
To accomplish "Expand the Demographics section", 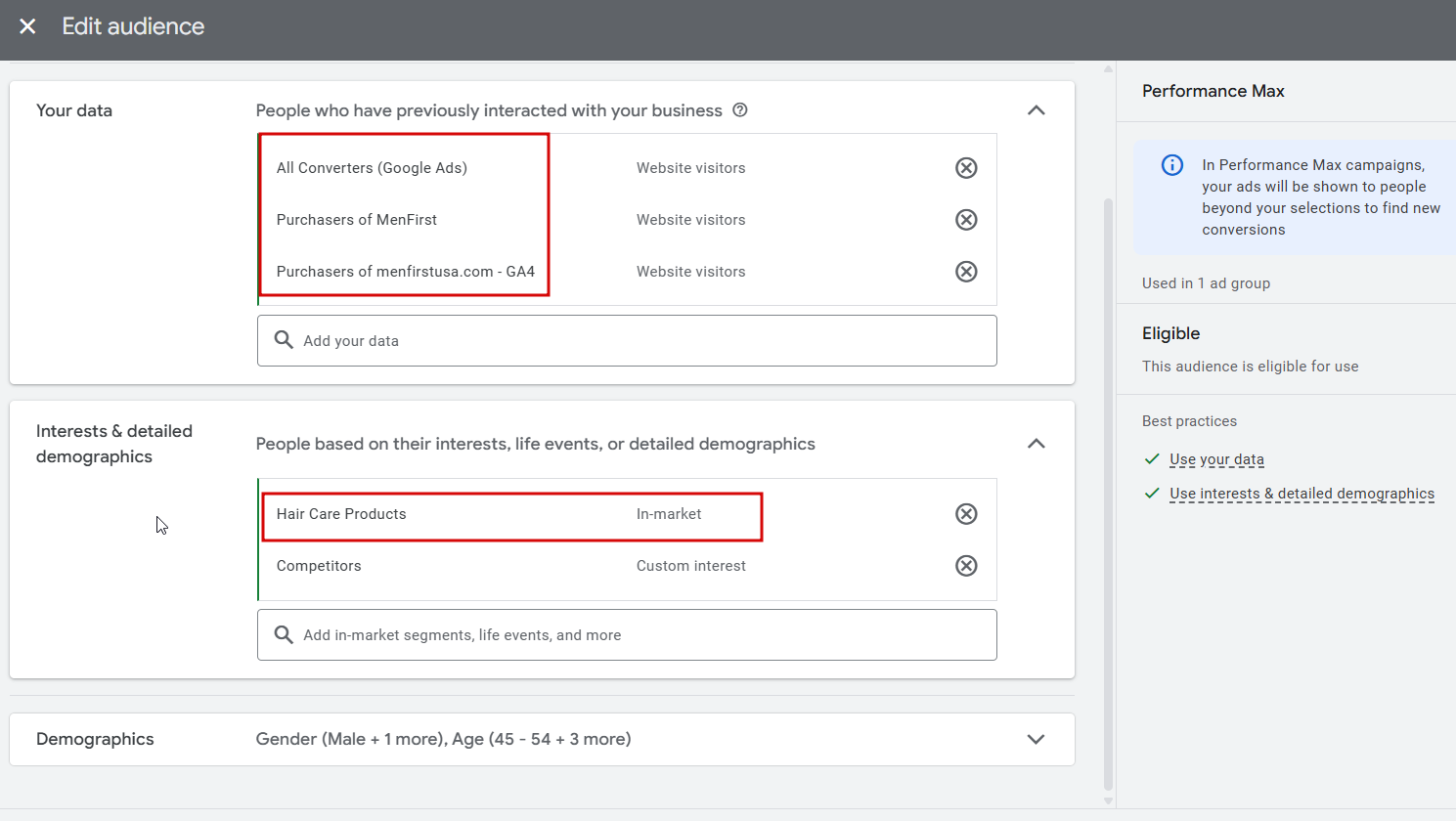I will point(1037,739).
